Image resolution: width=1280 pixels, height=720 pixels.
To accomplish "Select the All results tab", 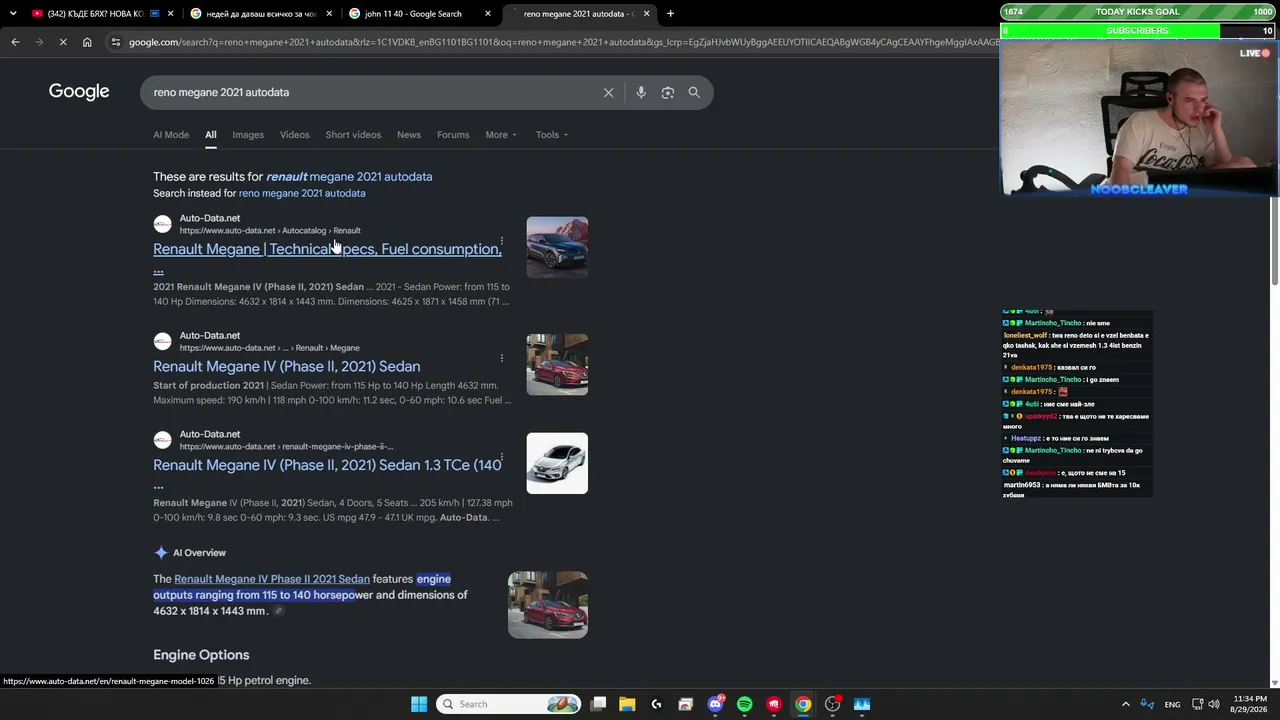I will (211, 135).
